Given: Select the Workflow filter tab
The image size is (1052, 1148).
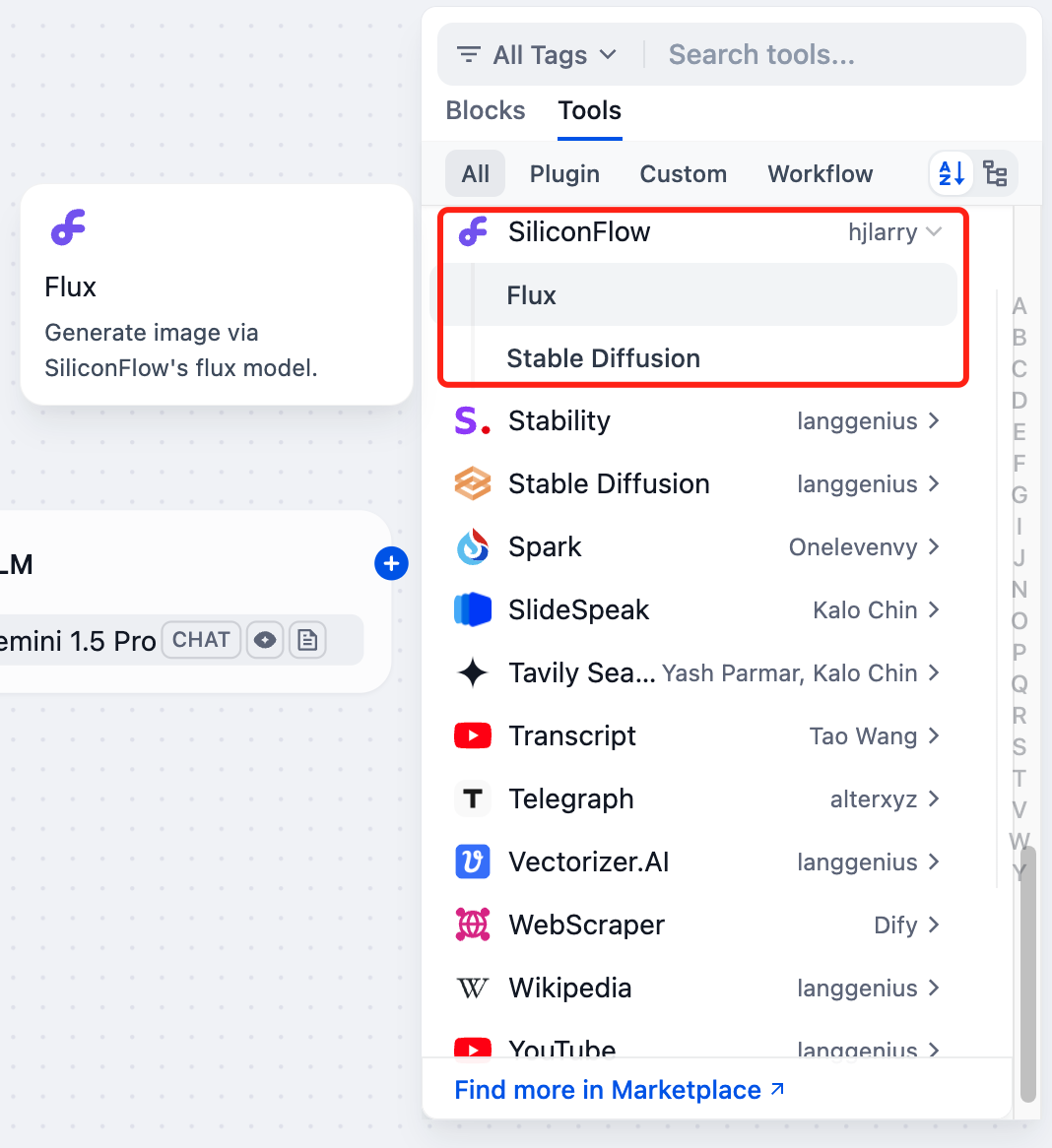Looking at the screenshot, I should pos(820,174).
